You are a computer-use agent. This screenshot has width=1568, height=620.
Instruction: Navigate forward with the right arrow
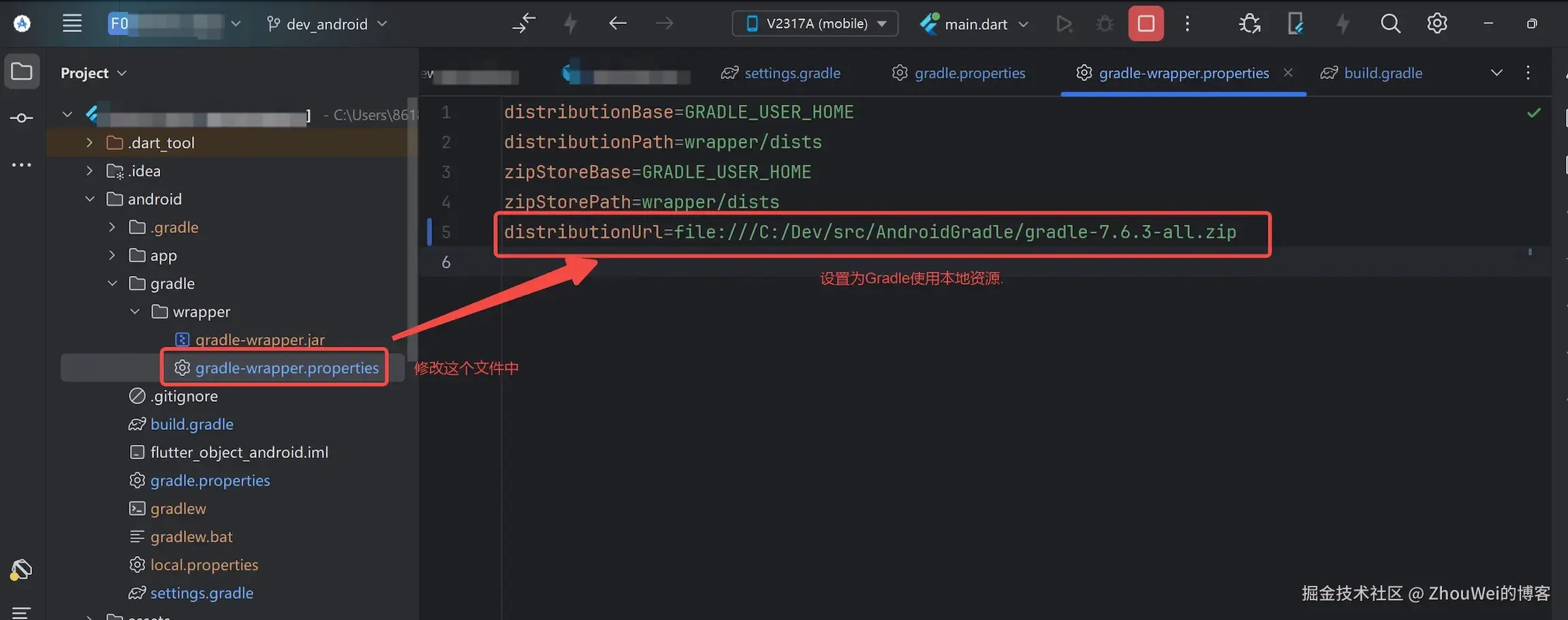664,24
